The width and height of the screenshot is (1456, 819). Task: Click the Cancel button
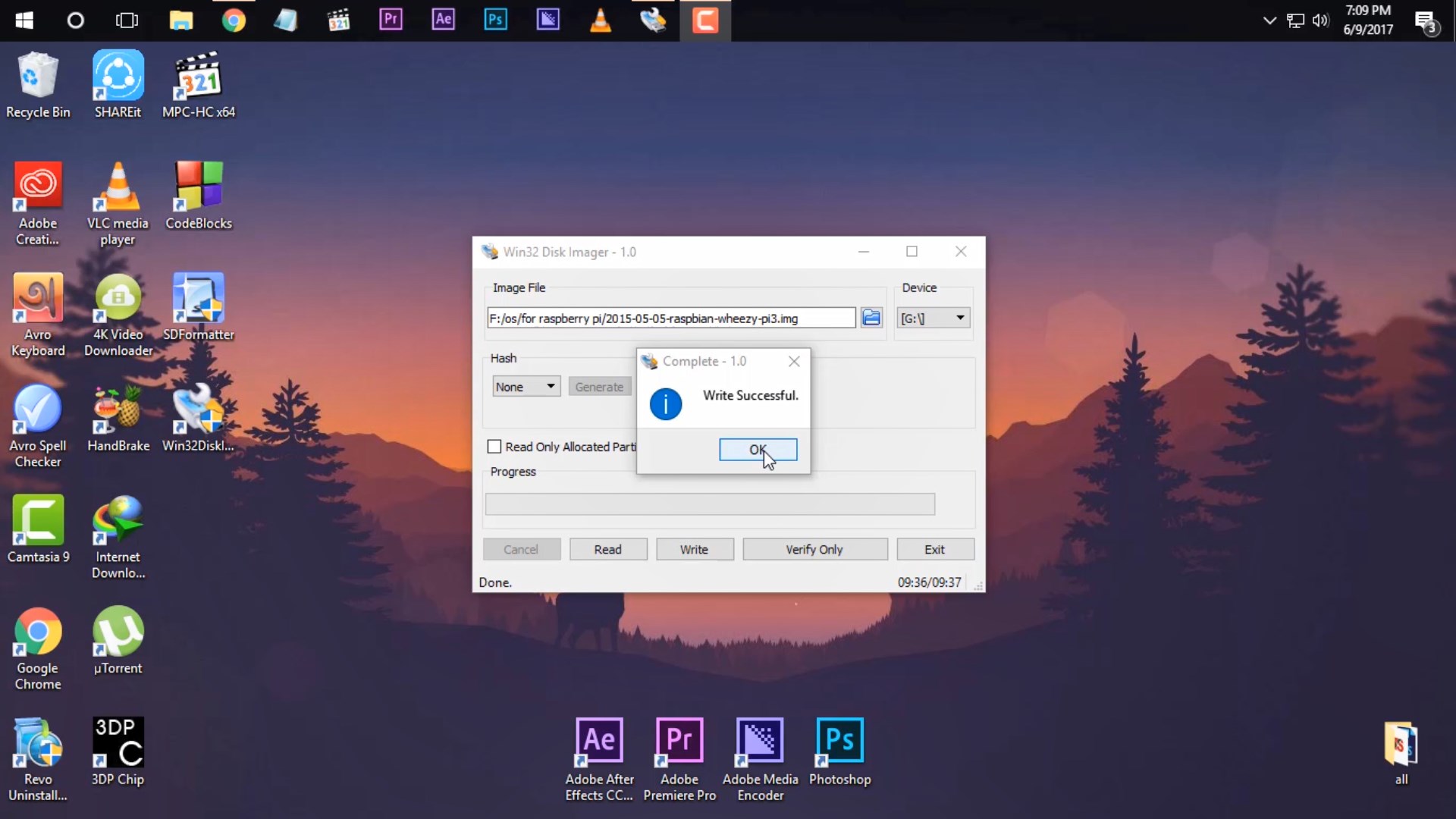522,549
